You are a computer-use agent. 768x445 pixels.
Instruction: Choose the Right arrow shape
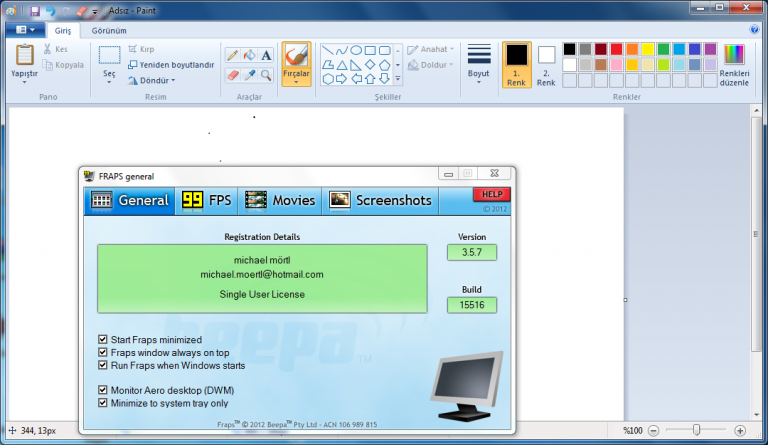pos(342,78)
